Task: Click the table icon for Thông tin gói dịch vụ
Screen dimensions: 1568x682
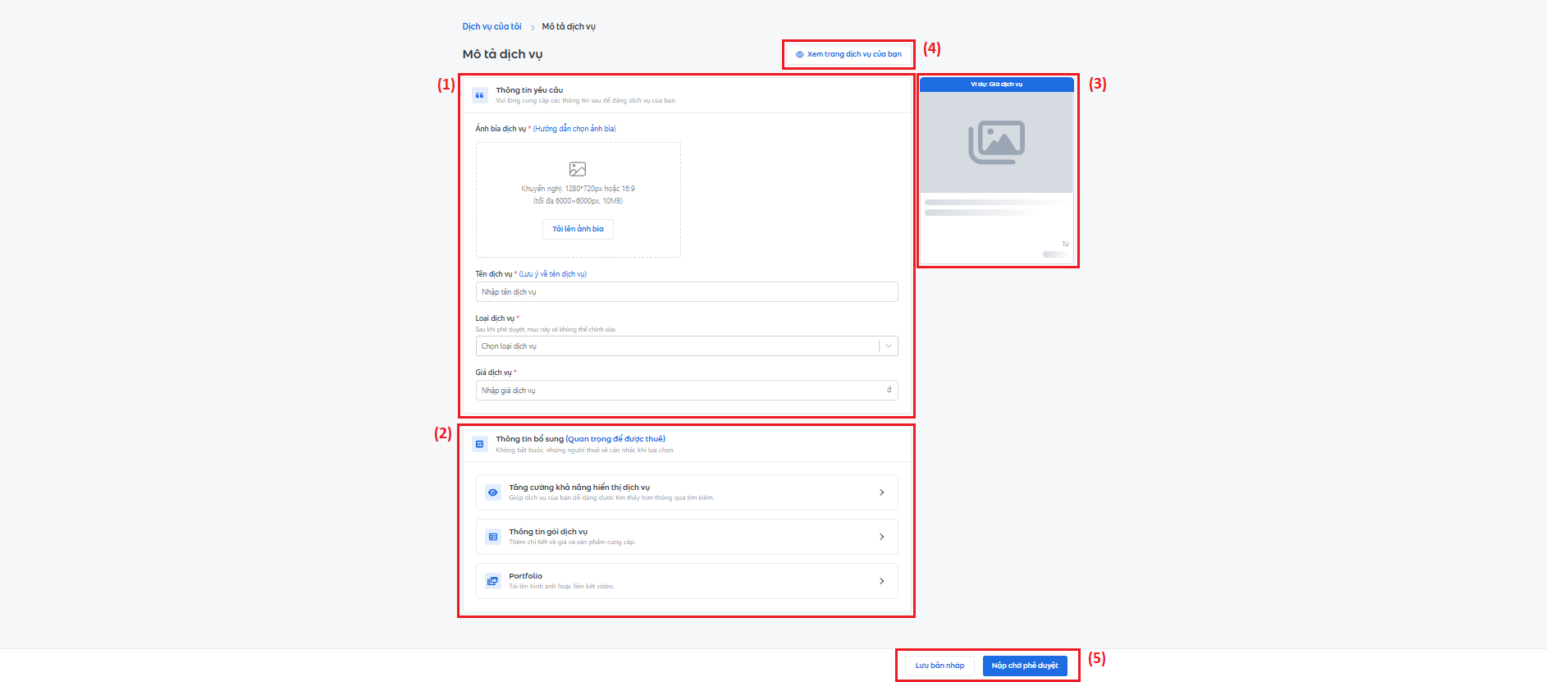Action: click(493, 537)
